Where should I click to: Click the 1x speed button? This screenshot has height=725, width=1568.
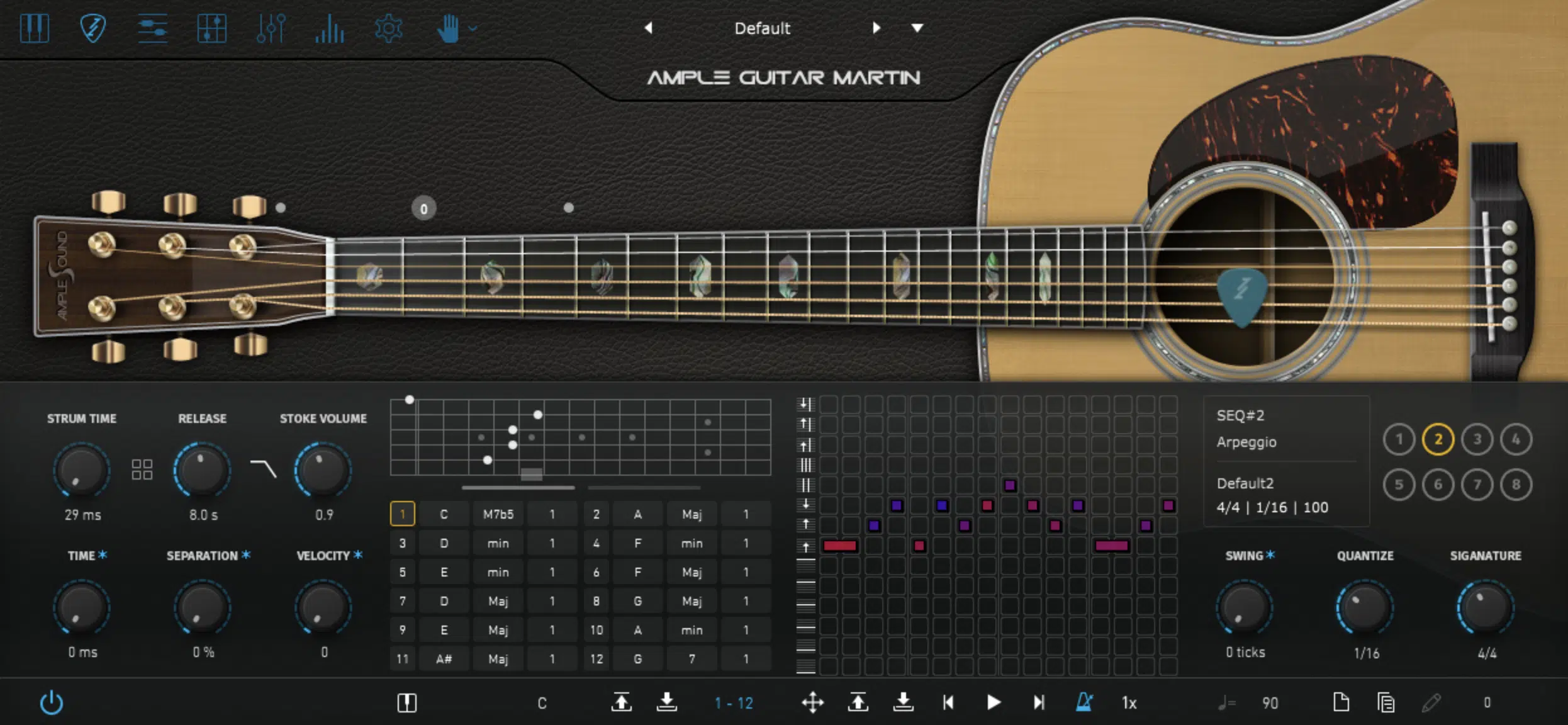click(x=1129, y=703)
